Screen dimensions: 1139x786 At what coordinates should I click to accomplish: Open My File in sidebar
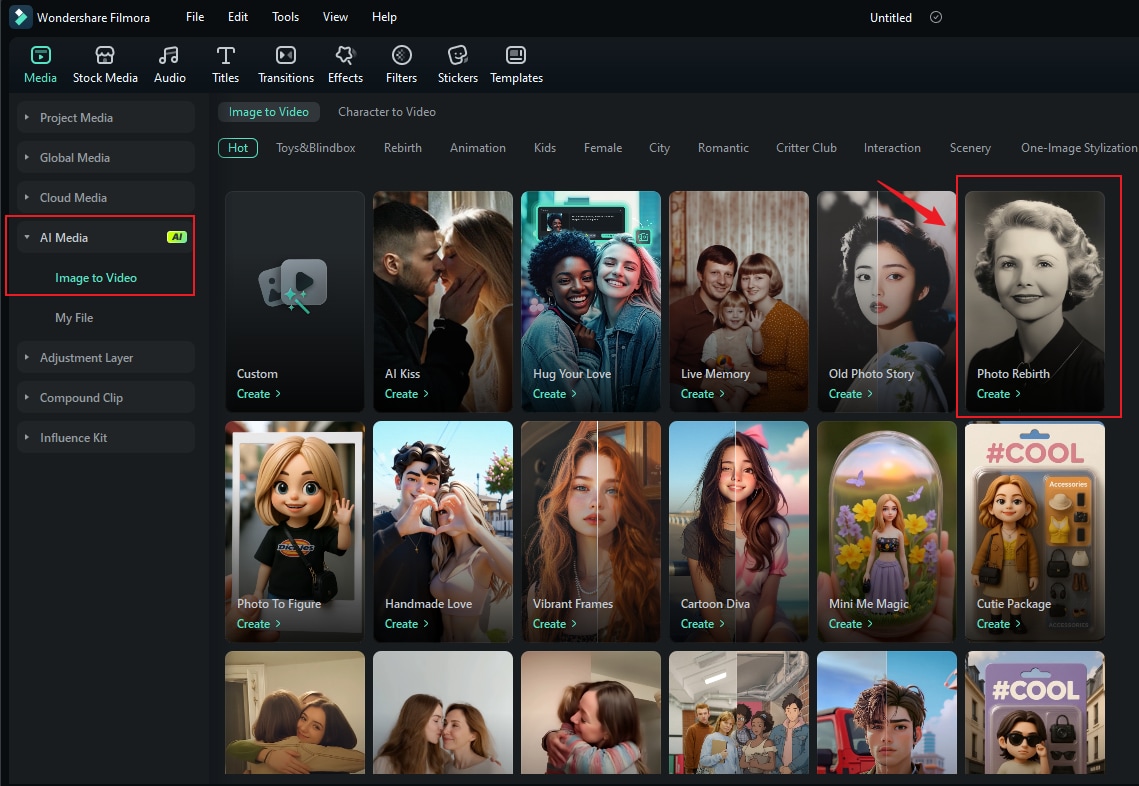click(x=74, y=317)
